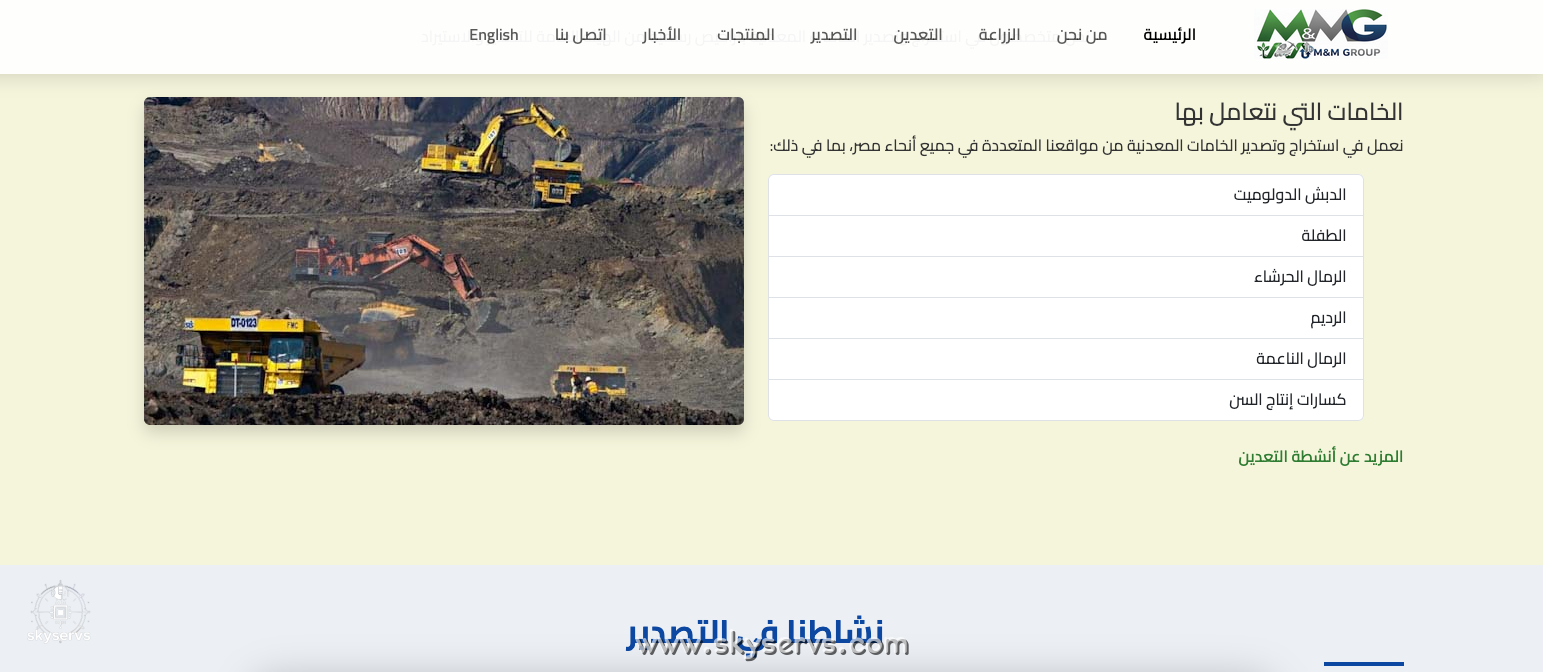Click the اتصل بنا contact link
The width and height of the screenshot is (1543, 672).
pyautogui.click(x=580, y=35)
